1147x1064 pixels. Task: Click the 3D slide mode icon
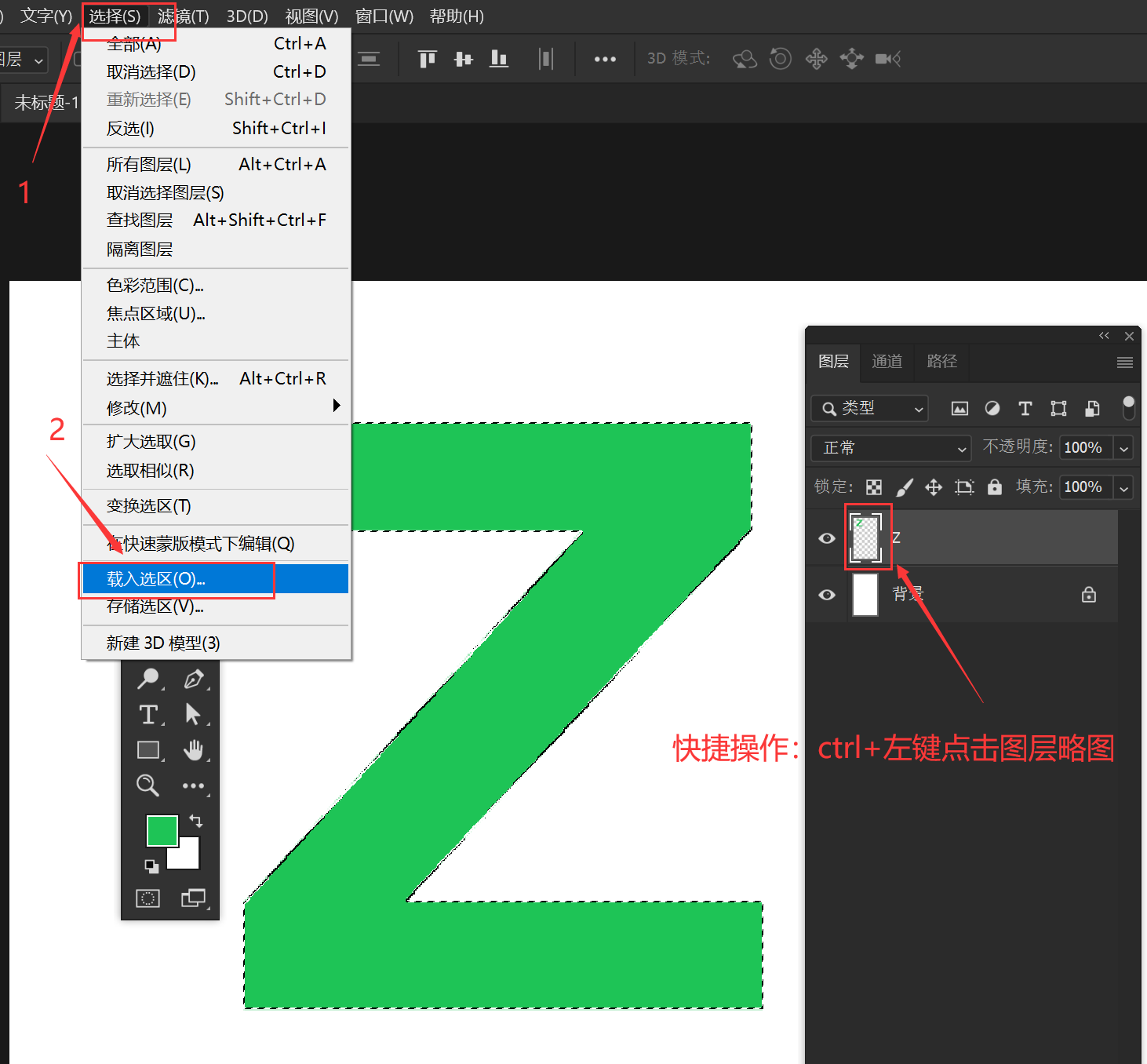[x=852, y=59]
